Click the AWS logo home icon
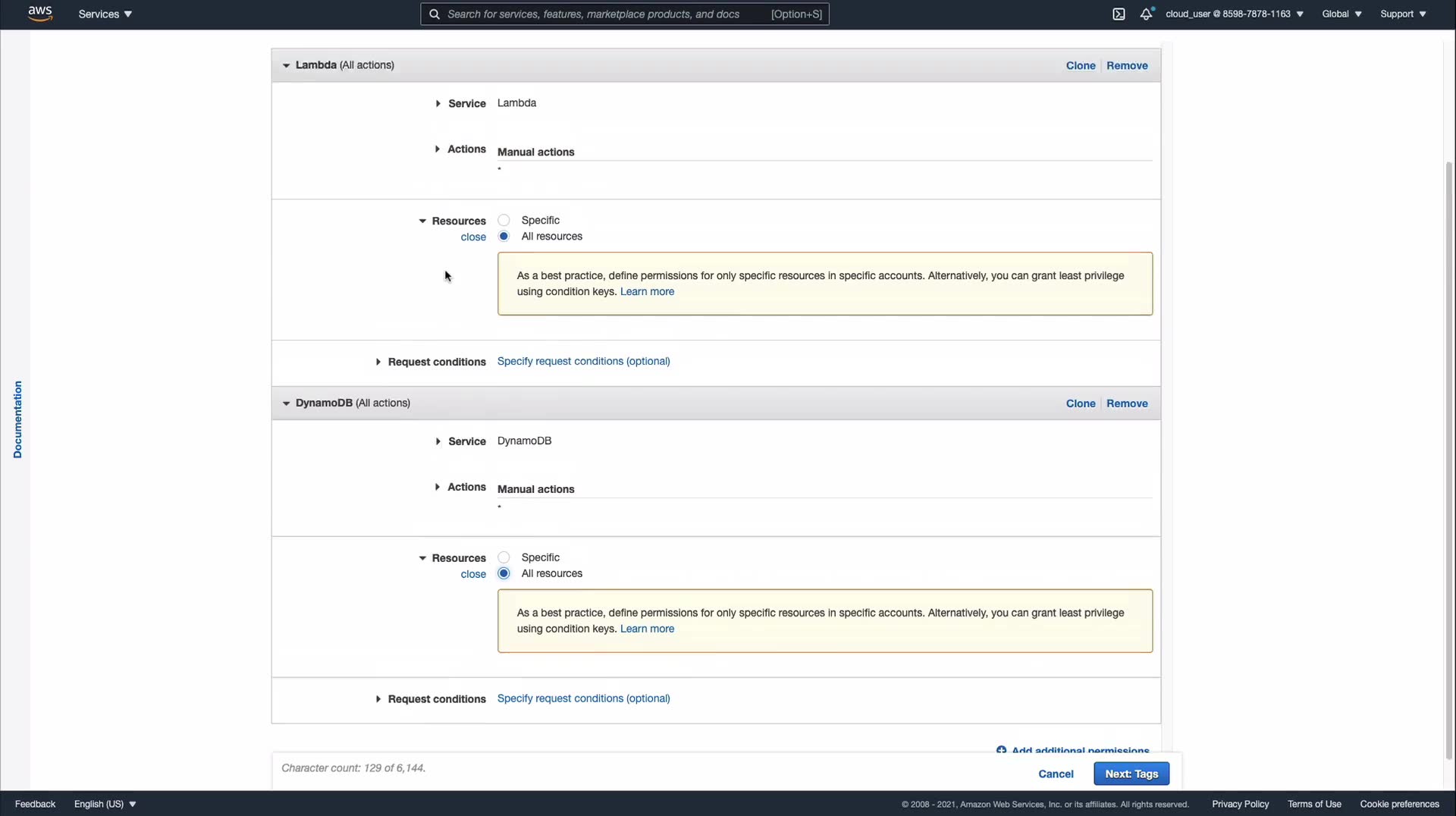This screenshot has height=816, width=1456. point(39,14)
